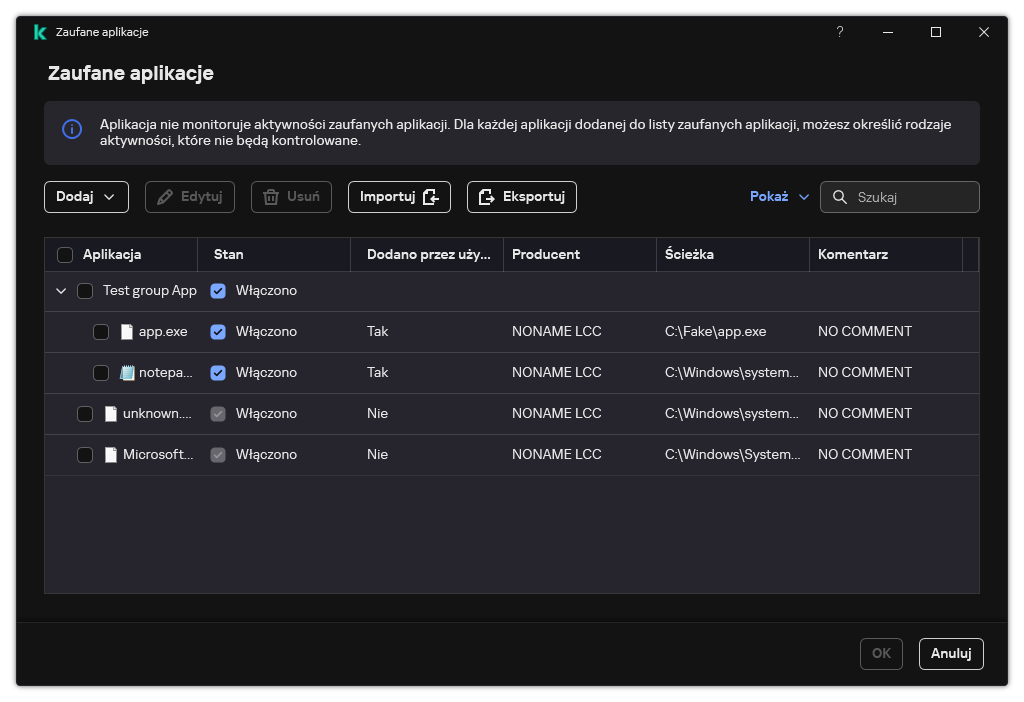Open help with the question mark icon
Screen dimensions: 1024x702
[839, 32]
